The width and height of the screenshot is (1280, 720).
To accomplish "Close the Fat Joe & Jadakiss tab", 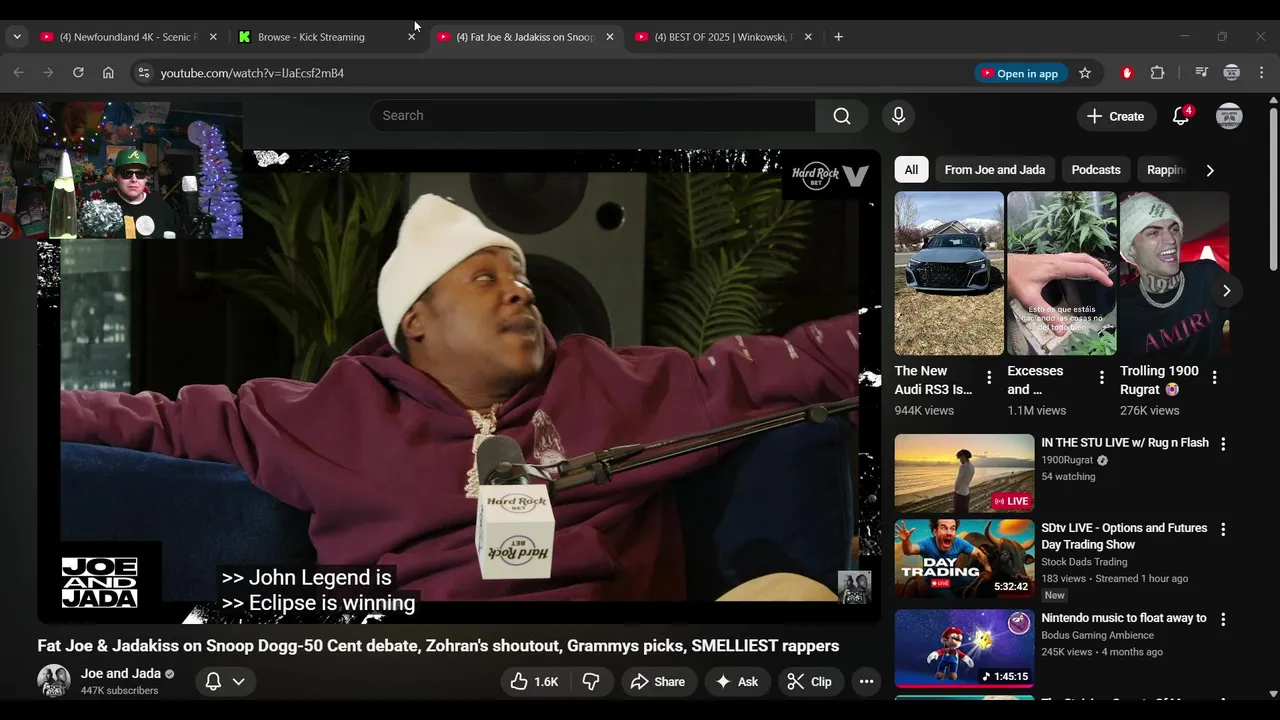I will 610,37.
